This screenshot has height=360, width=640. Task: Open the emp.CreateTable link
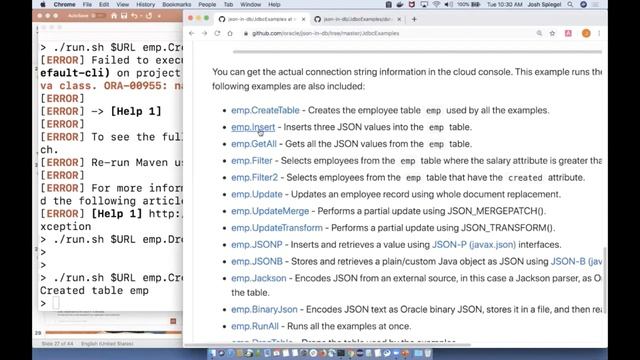[265, 110]
